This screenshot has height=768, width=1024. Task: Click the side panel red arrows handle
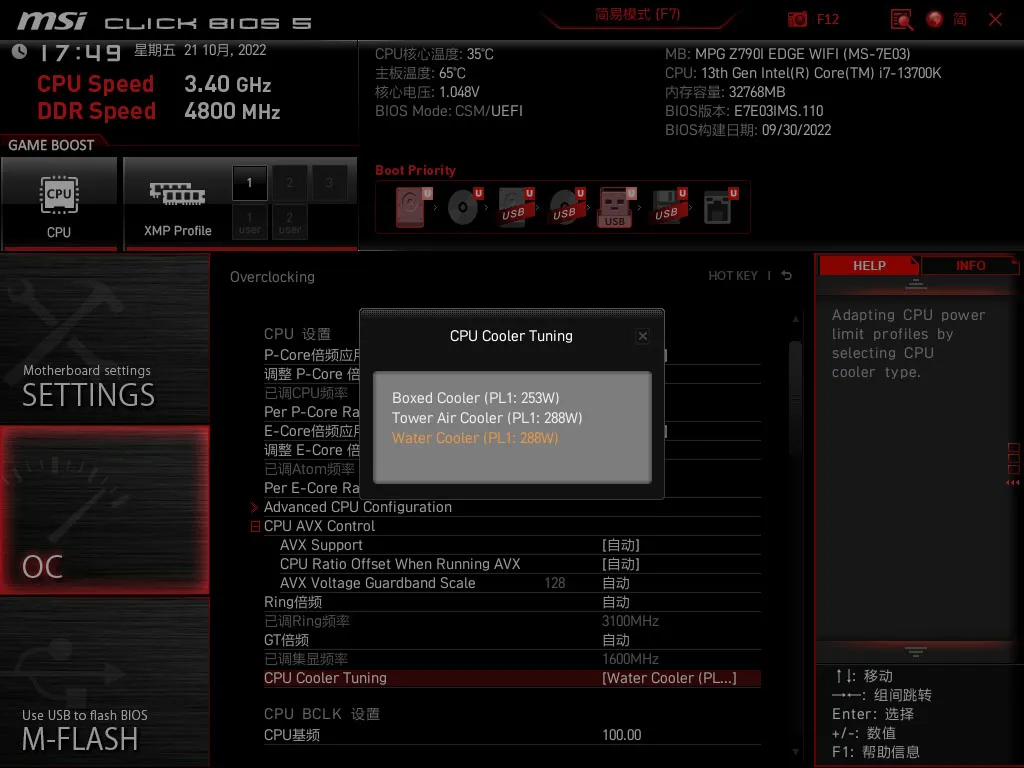coord(1013,483)
